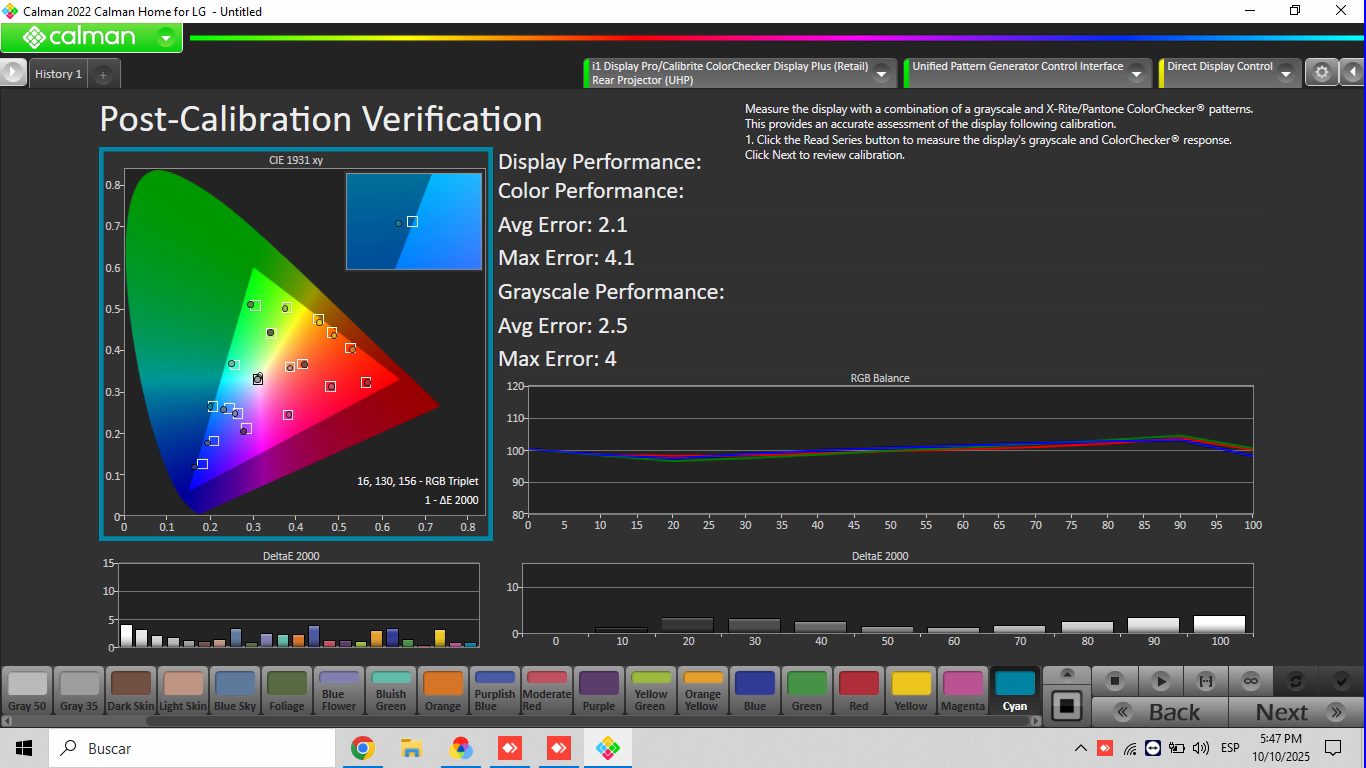
Task: Switch to the History 1 tab
Action: coord(58,74)
